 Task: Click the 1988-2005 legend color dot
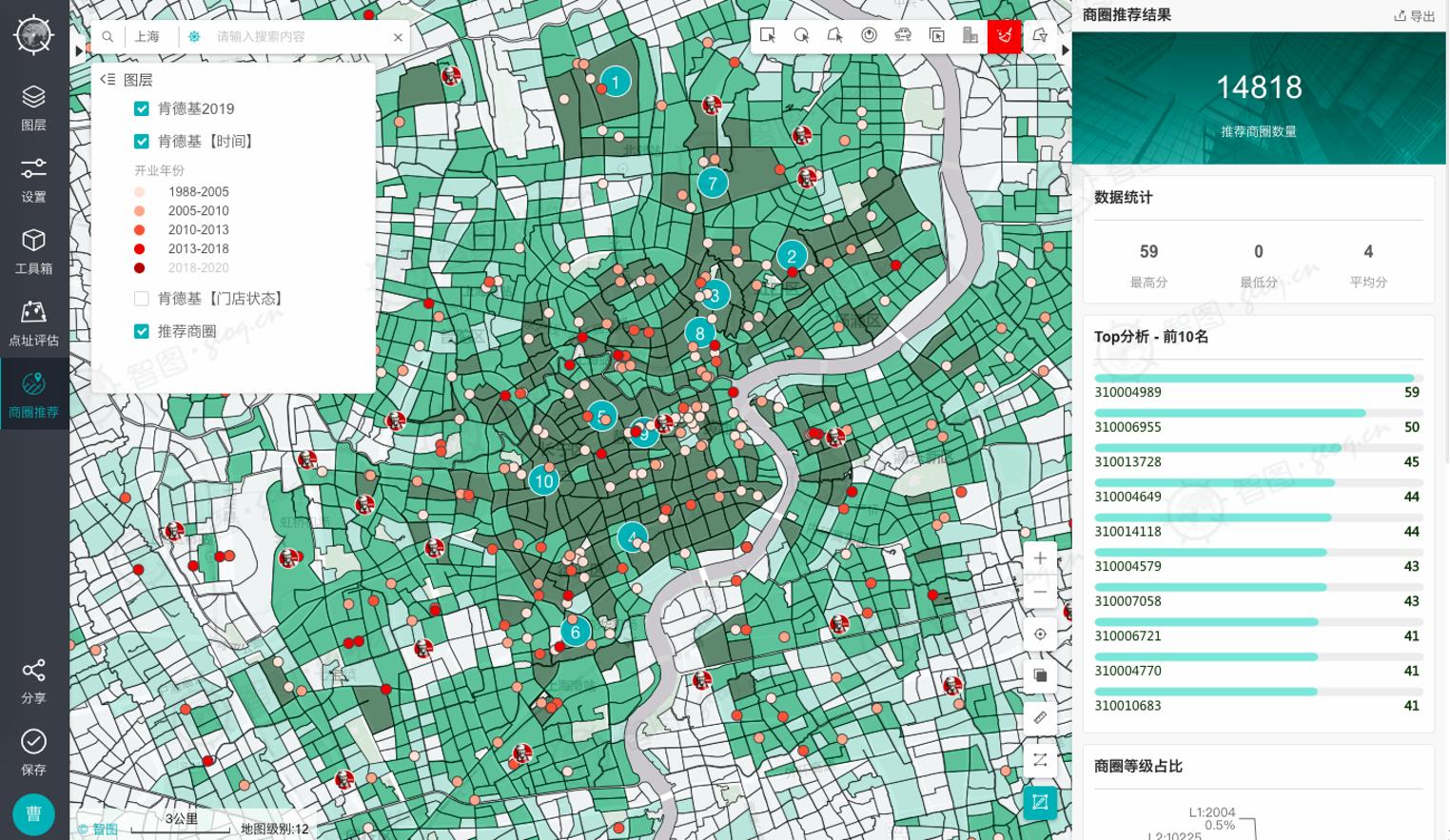tap(140, 192)
